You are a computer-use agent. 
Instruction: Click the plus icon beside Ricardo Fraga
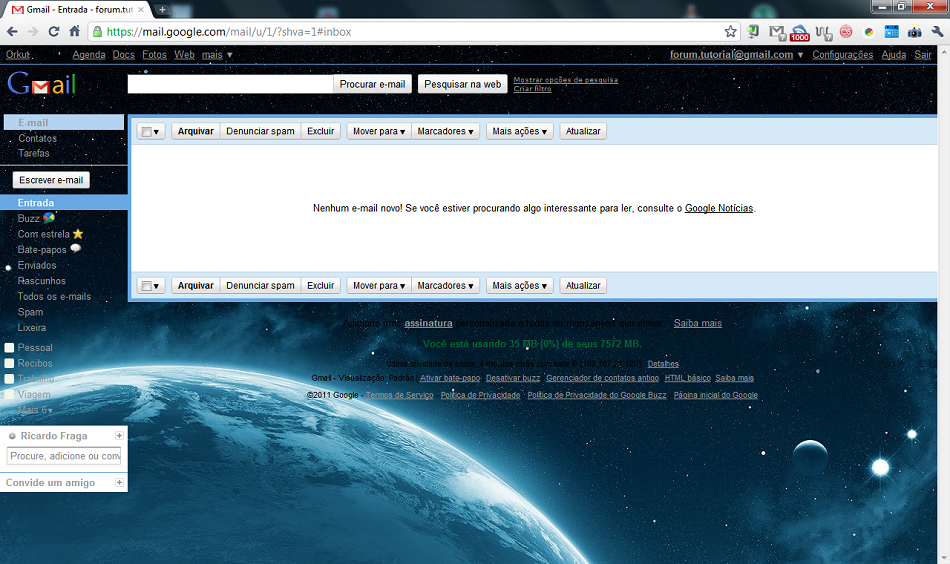click(119, 436)
